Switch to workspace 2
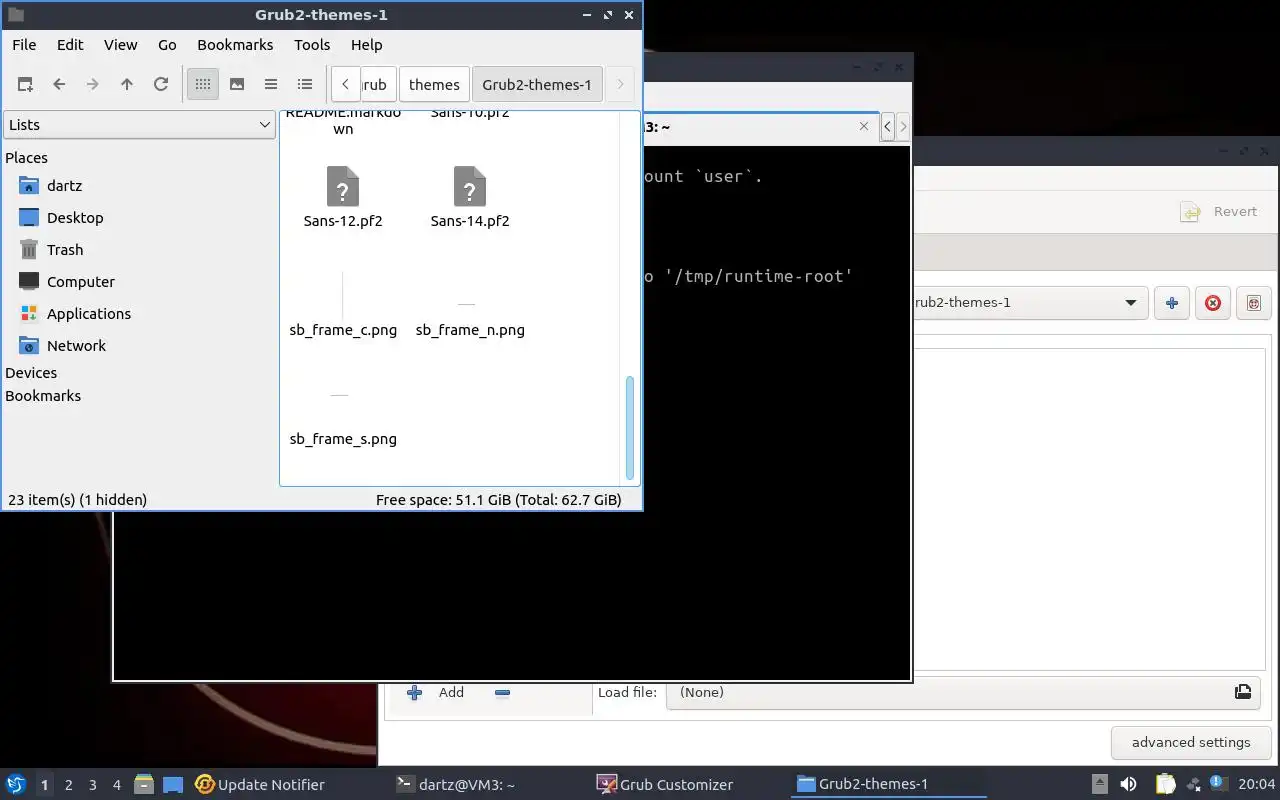 [69, 785]
